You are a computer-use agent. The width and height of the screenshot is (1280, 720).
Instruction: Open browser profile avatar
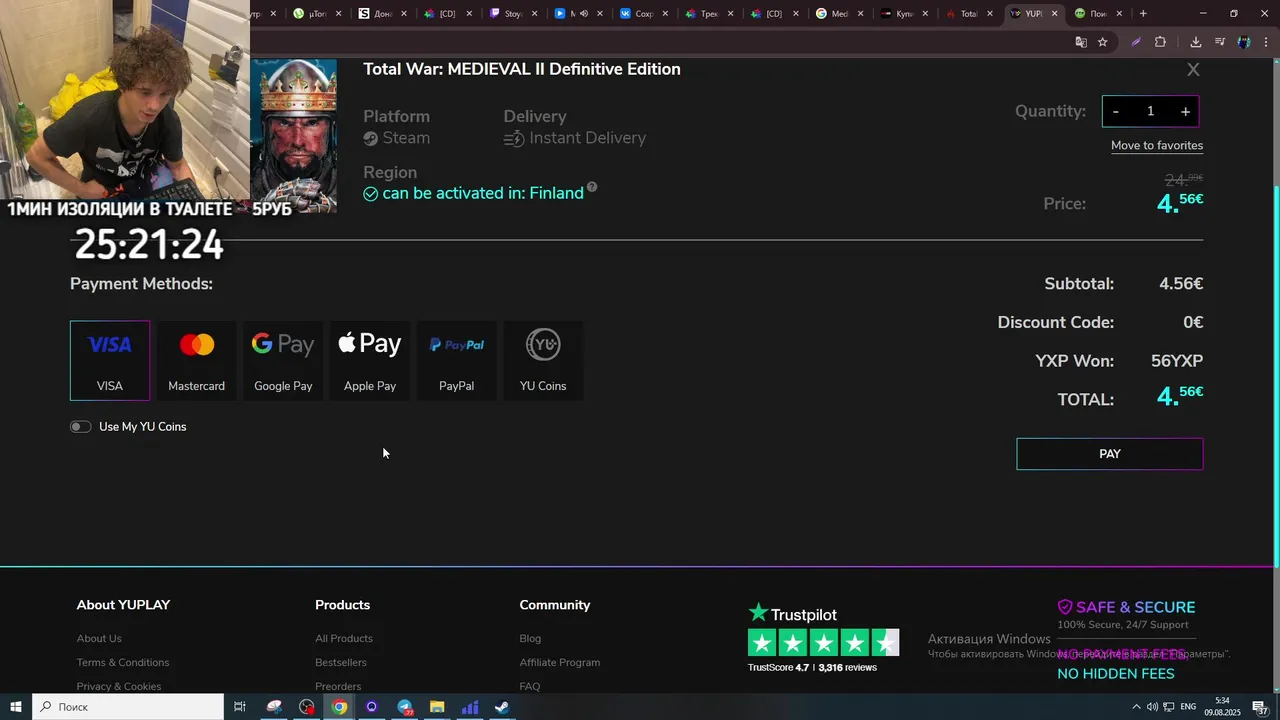click(x=1244, y=42)
